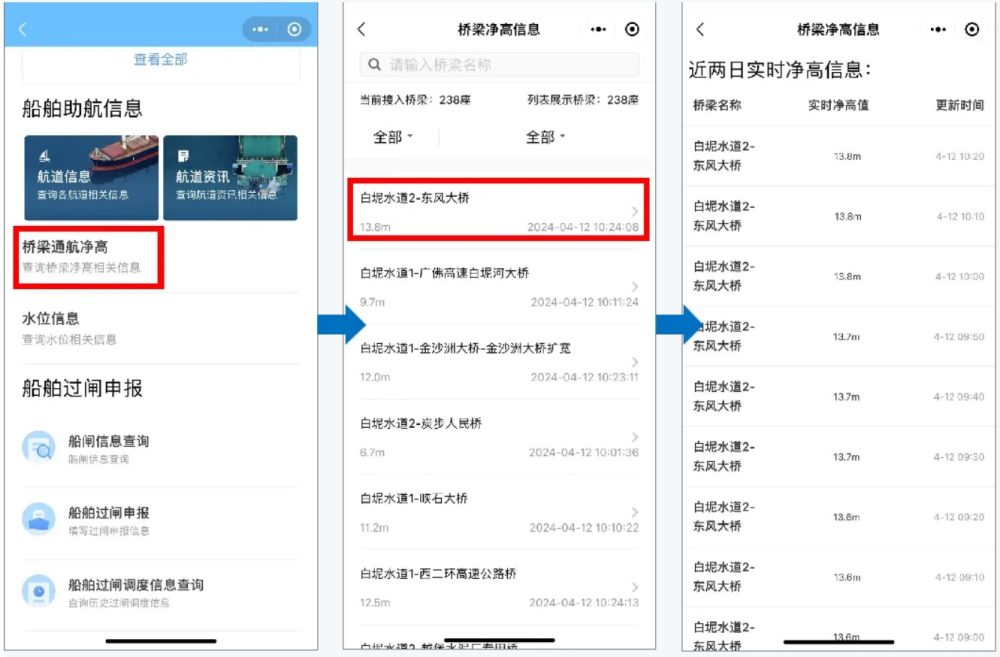The width and height of the screenshot is (1000, 657).
Task: Click 当前接入桥梁: 238座 label
Action: [415, 100]
